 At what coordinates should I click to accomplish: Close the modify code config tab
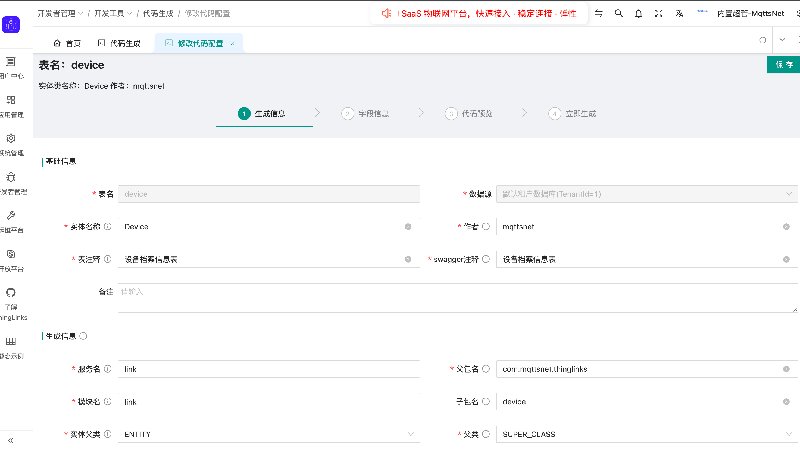(232, 44)
